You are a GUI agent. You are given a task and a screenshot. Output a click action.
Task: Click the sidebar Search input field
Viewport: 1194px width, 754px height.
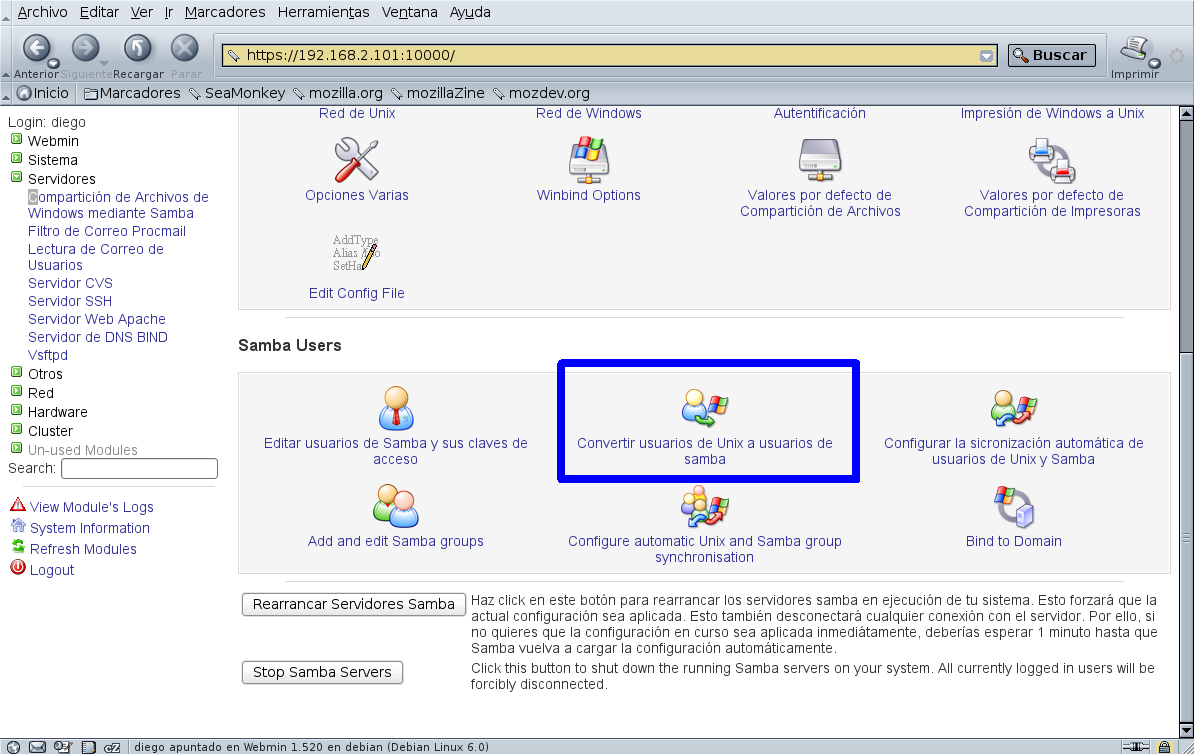point(139,468)
